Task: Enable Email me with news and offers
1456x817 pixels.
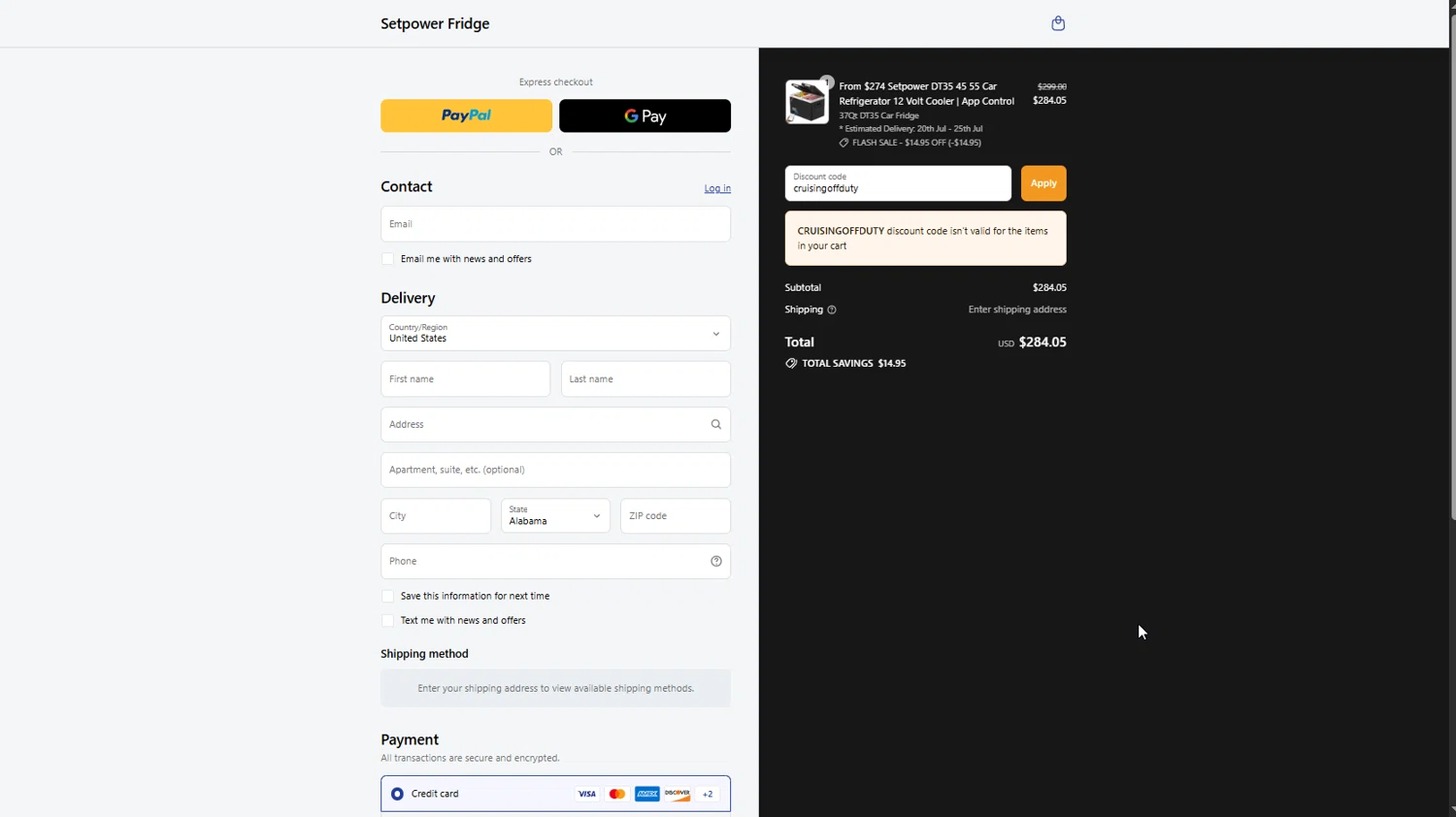Action: (388, 259)
